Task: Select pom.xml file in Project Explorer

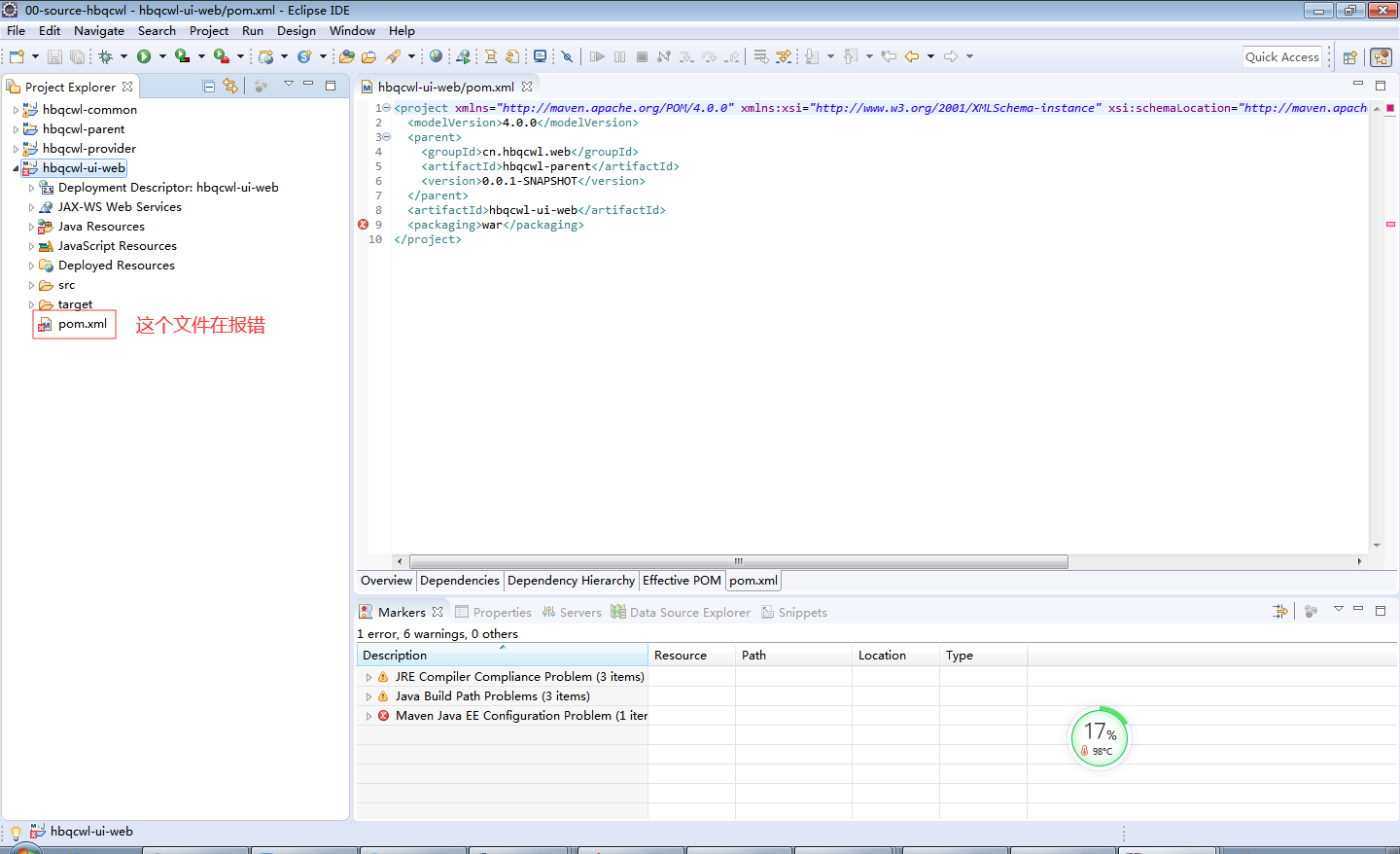Action: 82,324
